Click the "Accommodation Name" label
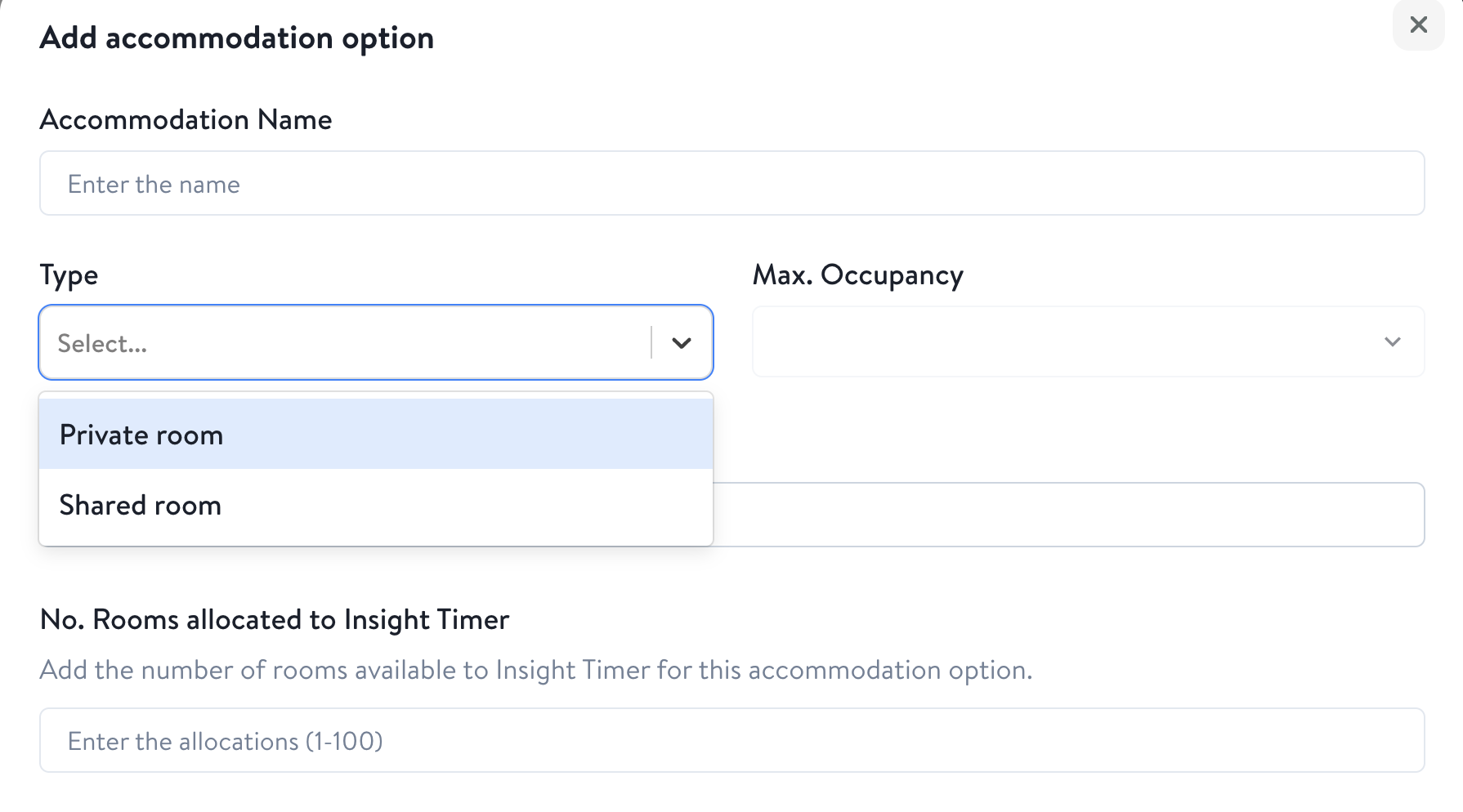This screenshot has height=812, width=1463. pos(186,120)
